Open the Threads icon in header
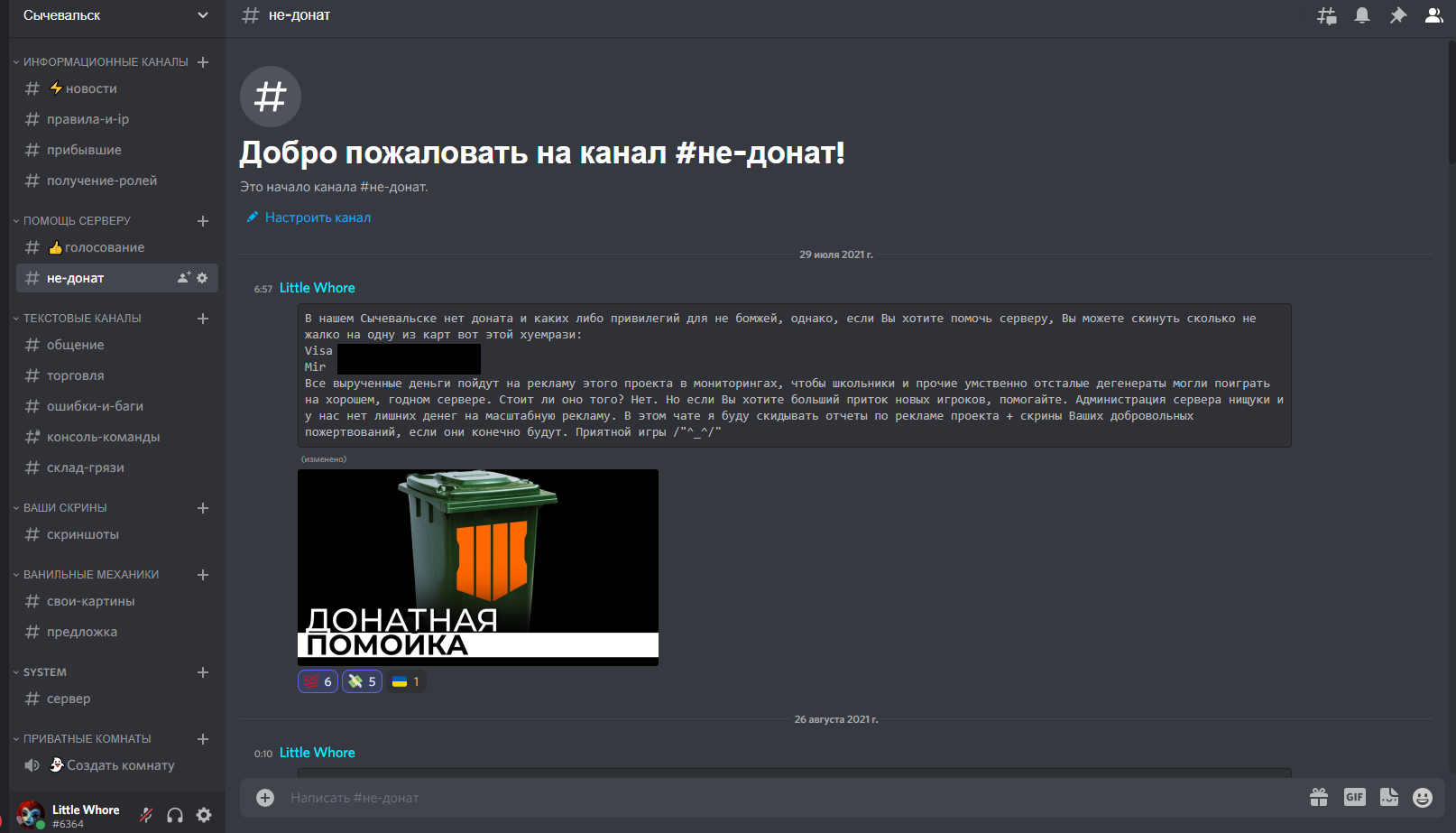The width and height of the screenshot is (1456, 833). 1326,15
